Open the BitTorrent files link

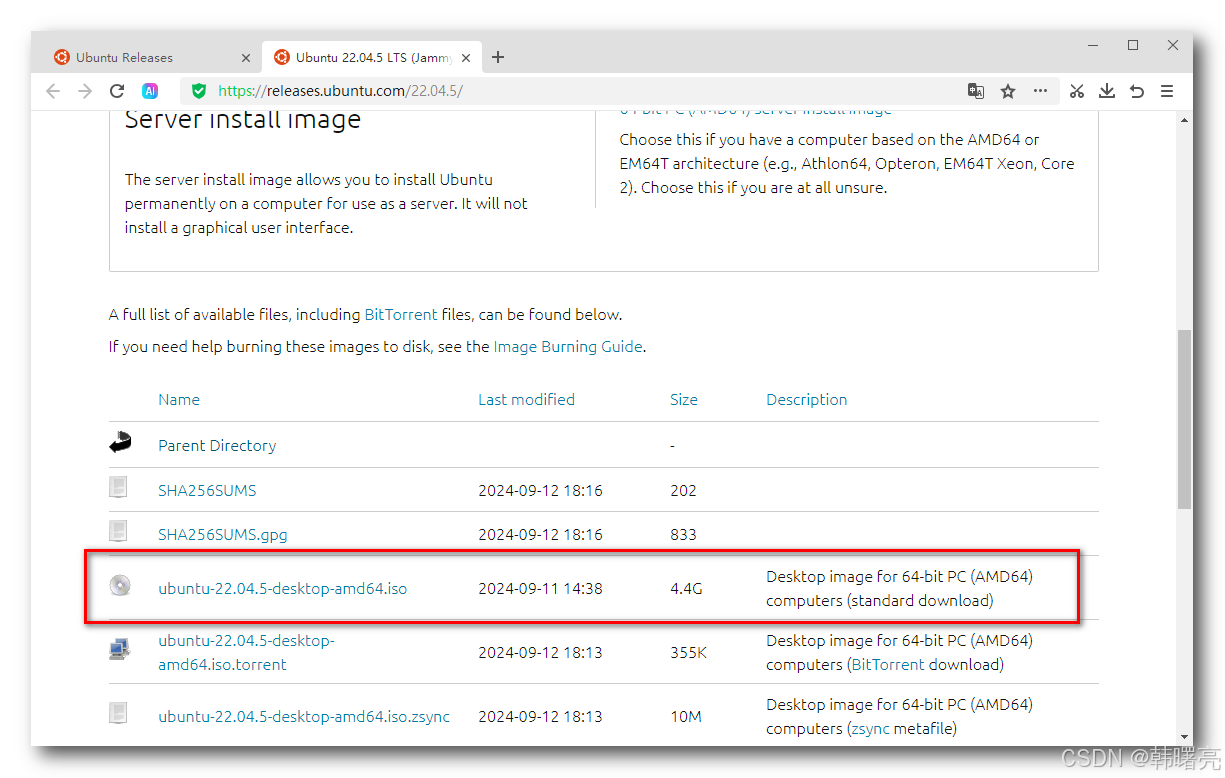401,315
